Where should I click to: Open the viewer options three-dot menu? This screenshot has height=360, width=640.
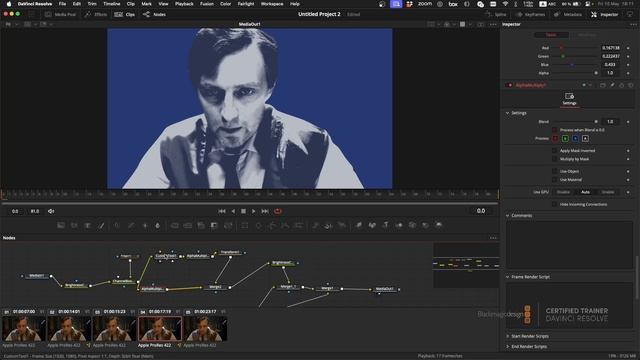coord(493,24)
